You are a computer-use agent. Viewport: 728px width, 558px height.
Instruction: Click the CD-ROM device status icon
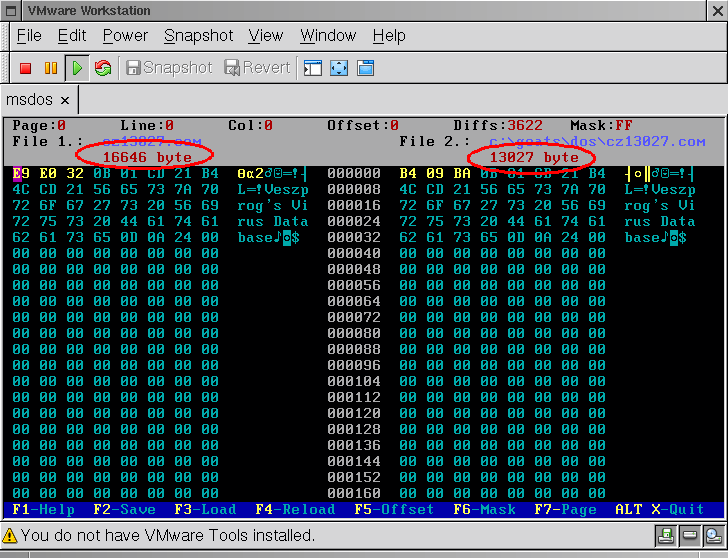click(713, 536)
